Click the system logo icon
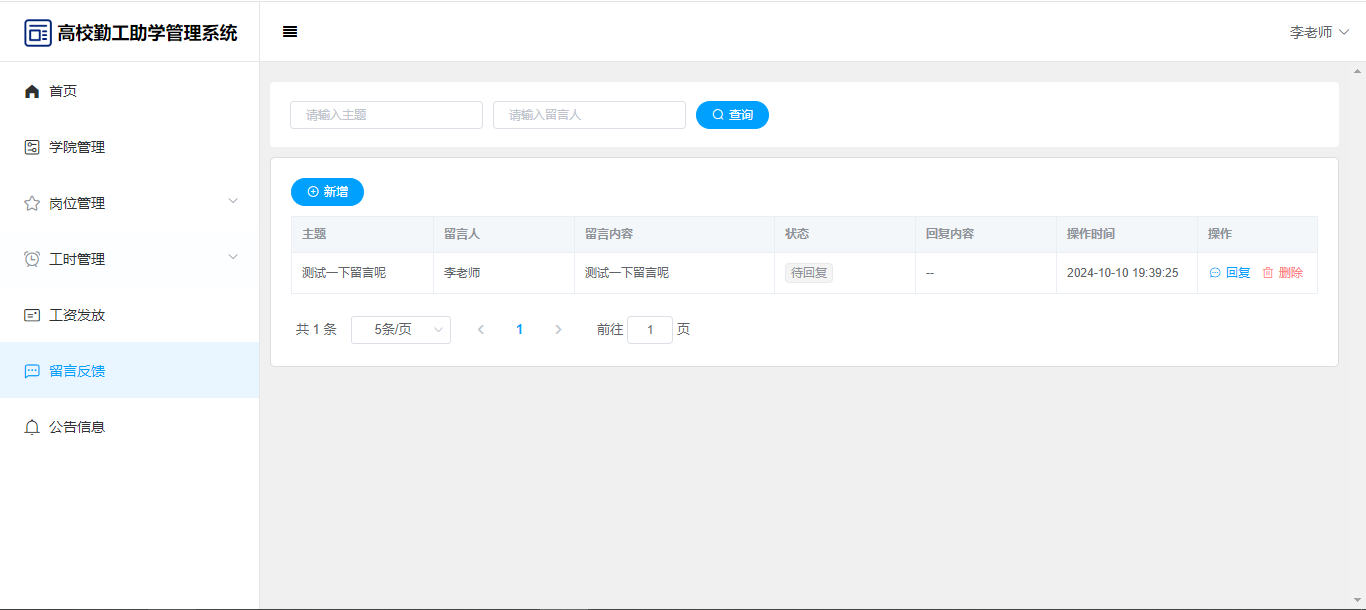 point(38,33)
